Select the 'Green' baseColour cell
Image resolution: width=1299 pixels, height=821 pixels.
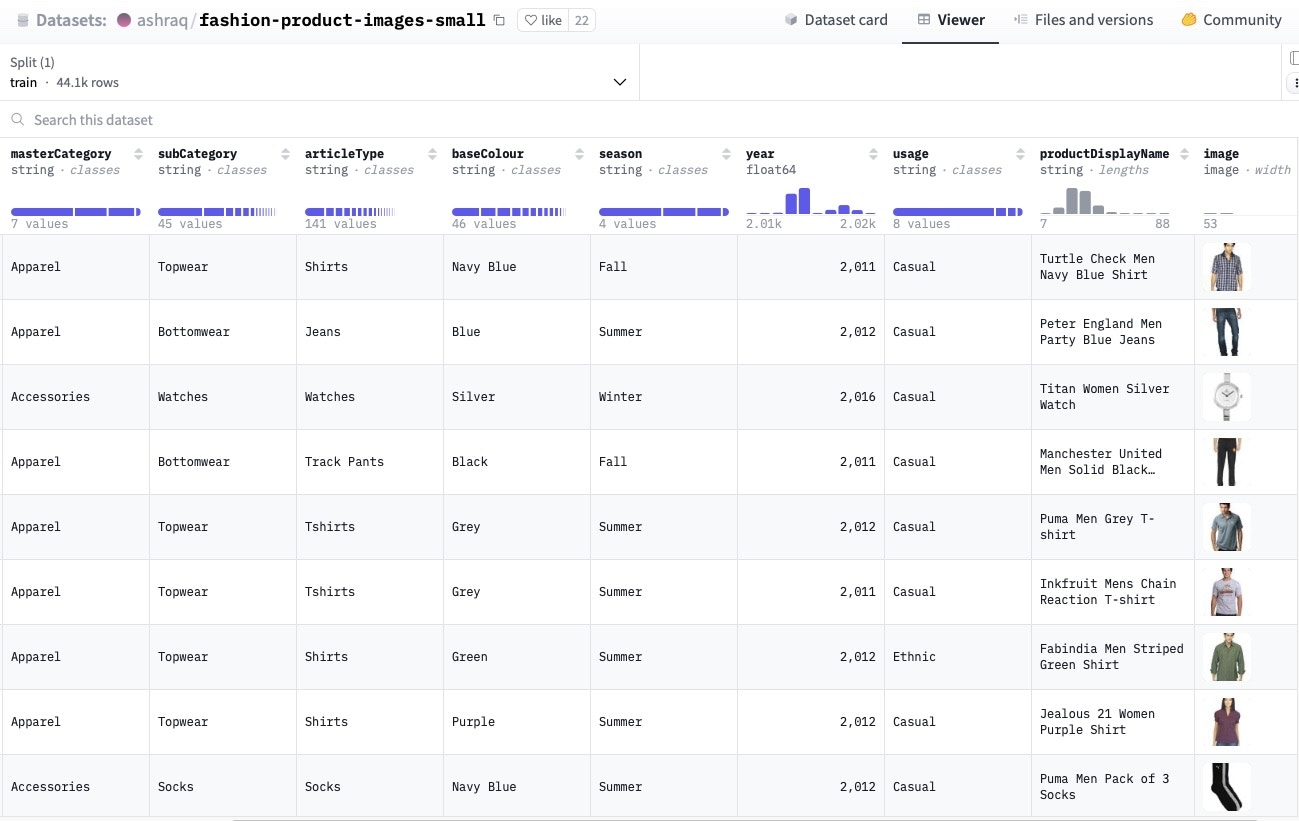coord(517,657)
